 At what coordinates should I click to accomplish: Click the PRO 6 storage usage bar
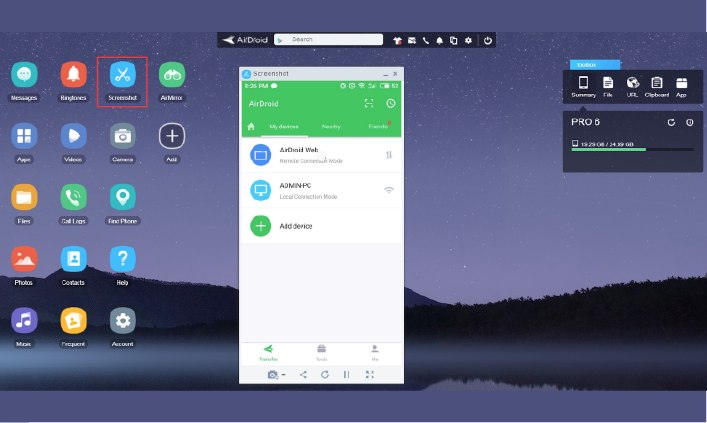[x=632, y=149]
